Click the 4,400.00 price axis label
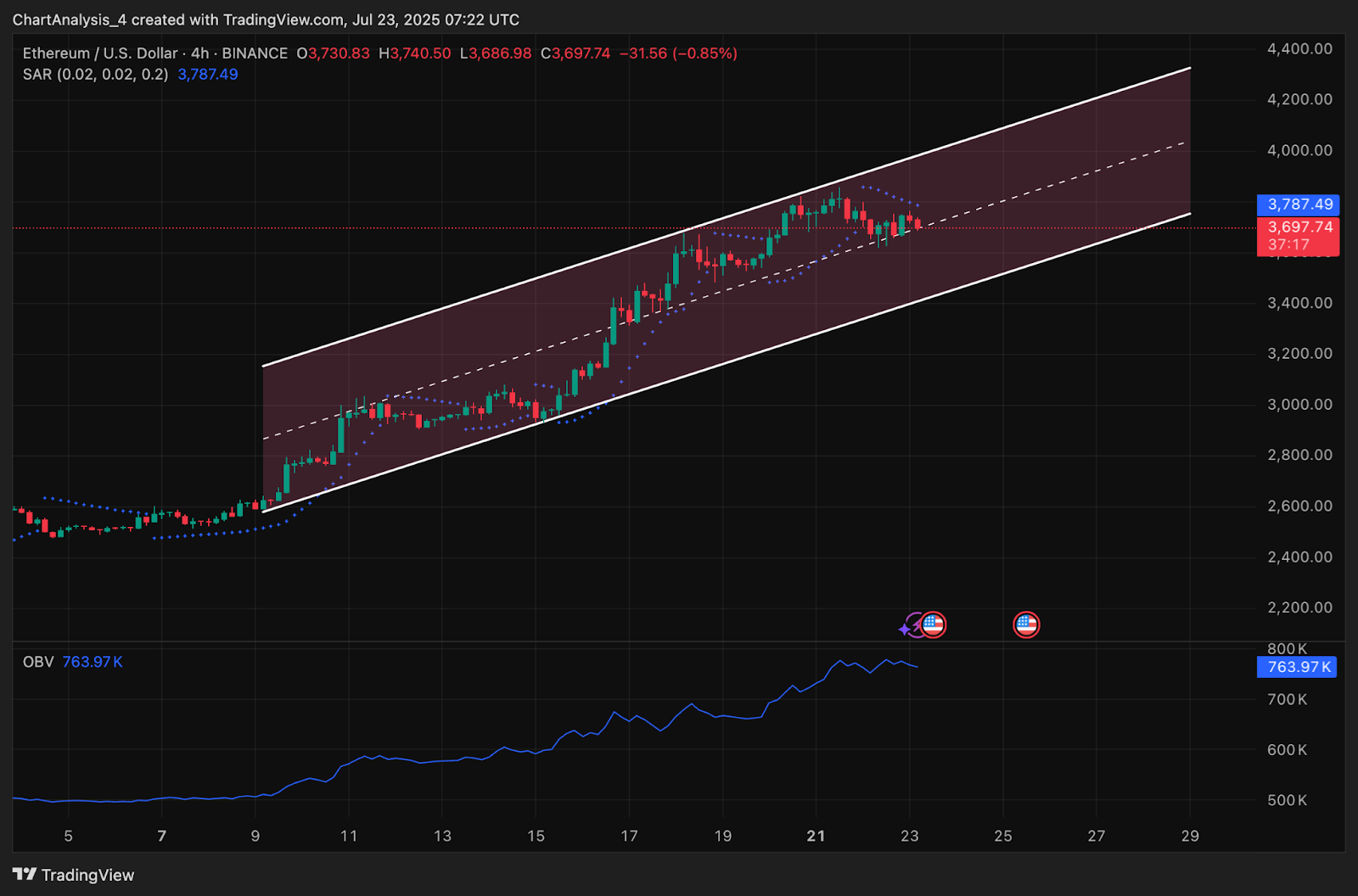This screenshot has width=1358, height=896. [1299, 49]
